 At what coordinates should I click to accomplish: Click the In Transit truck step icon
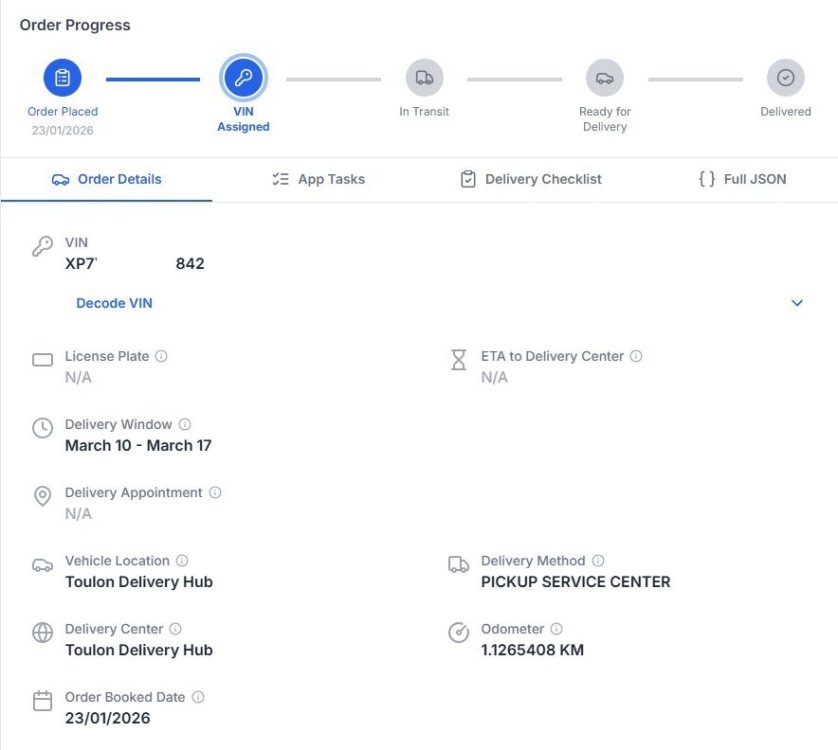pyautogui.click(x=424, y=78)
